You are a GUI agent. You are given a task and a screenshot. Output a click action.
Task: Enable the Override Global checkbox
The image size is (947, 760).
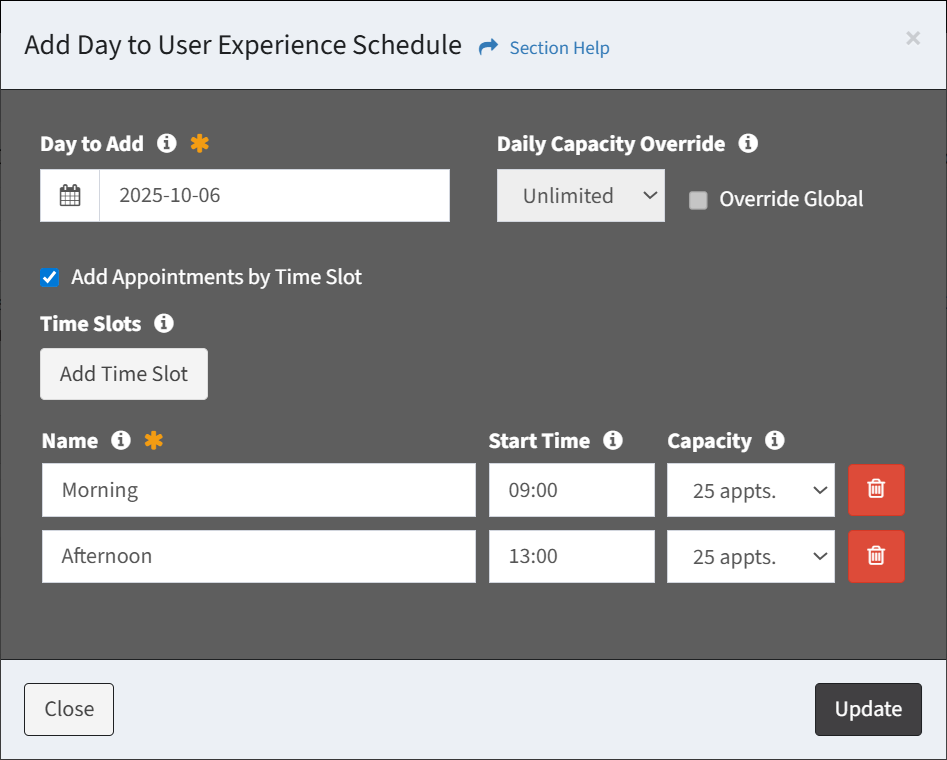[698, 200]
